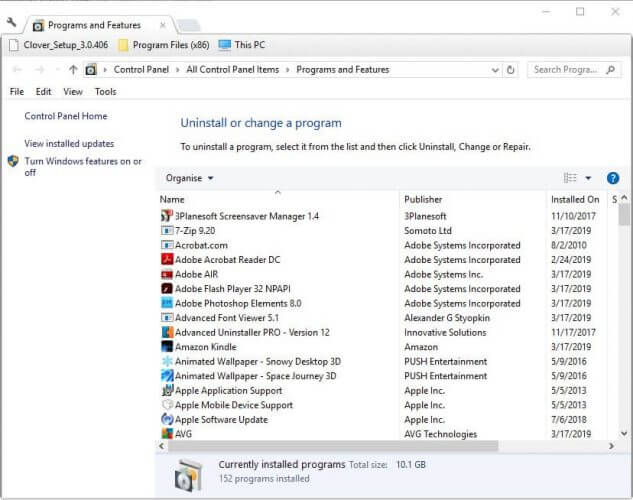Click the refresh icon beside address bar
Image resolution: width=633 pixels, height=500 pixels.
coord(511,70)
